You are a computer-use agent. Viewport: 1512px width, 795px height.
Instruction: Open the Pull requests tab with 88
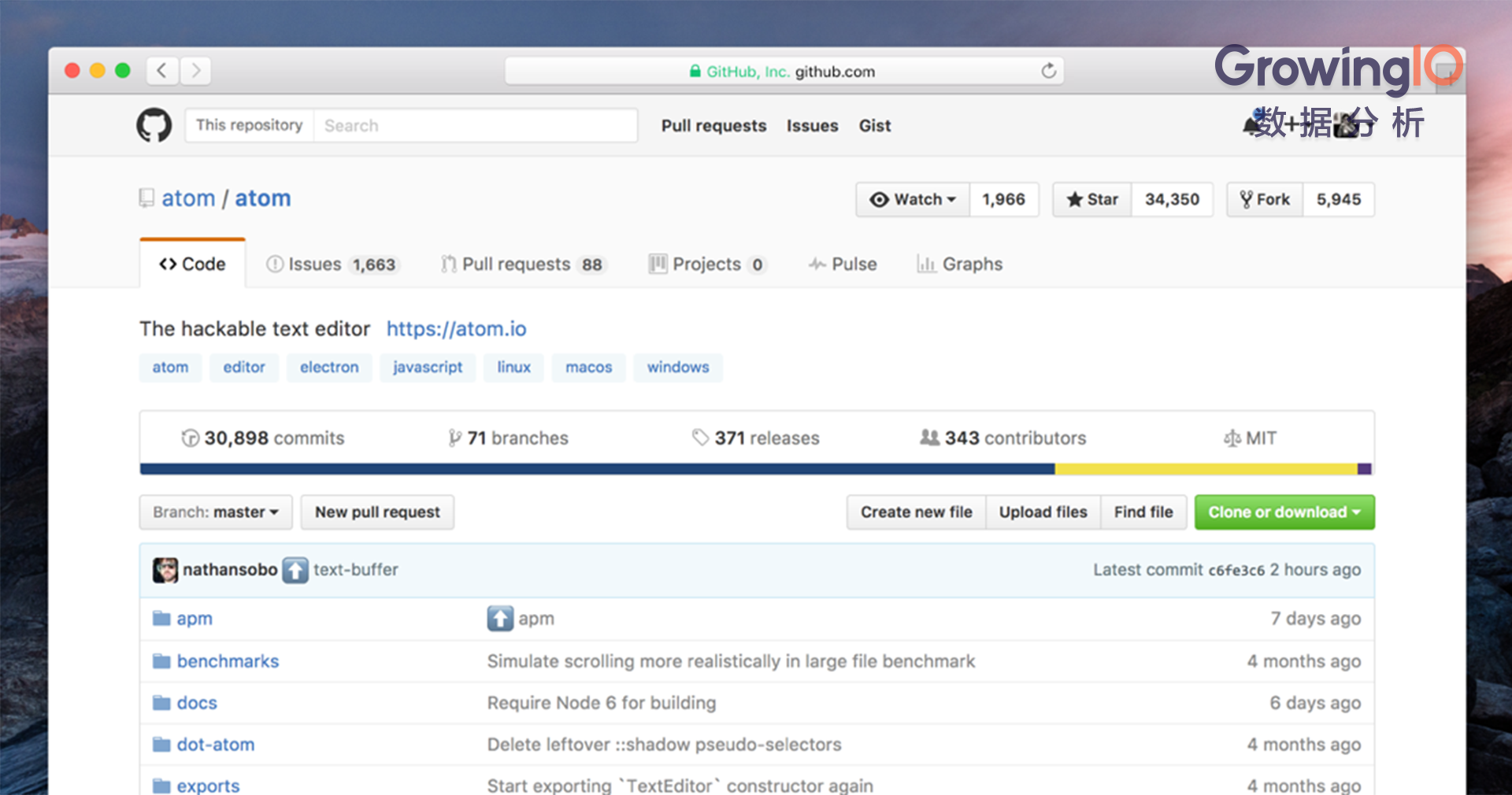(524, 264)
